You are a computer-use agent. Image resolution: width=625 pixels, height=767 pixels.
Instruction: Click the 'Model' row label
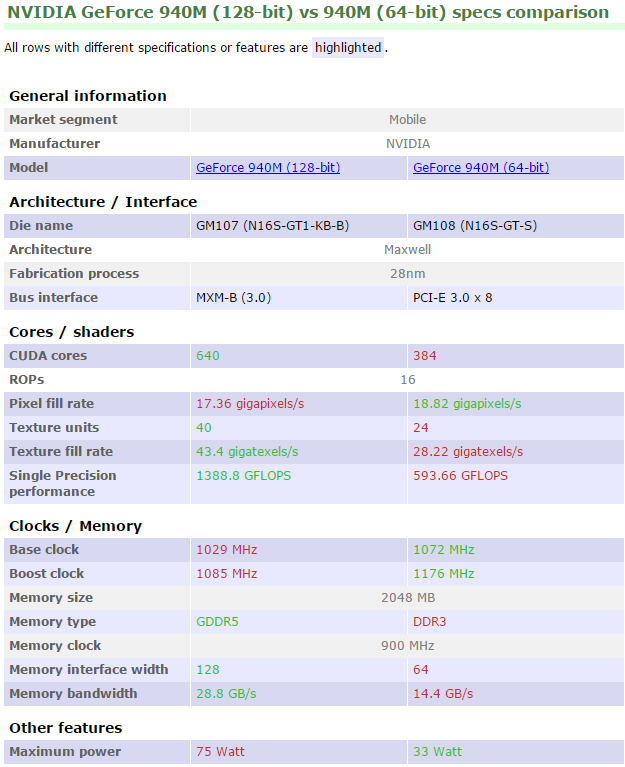[28, 168]
